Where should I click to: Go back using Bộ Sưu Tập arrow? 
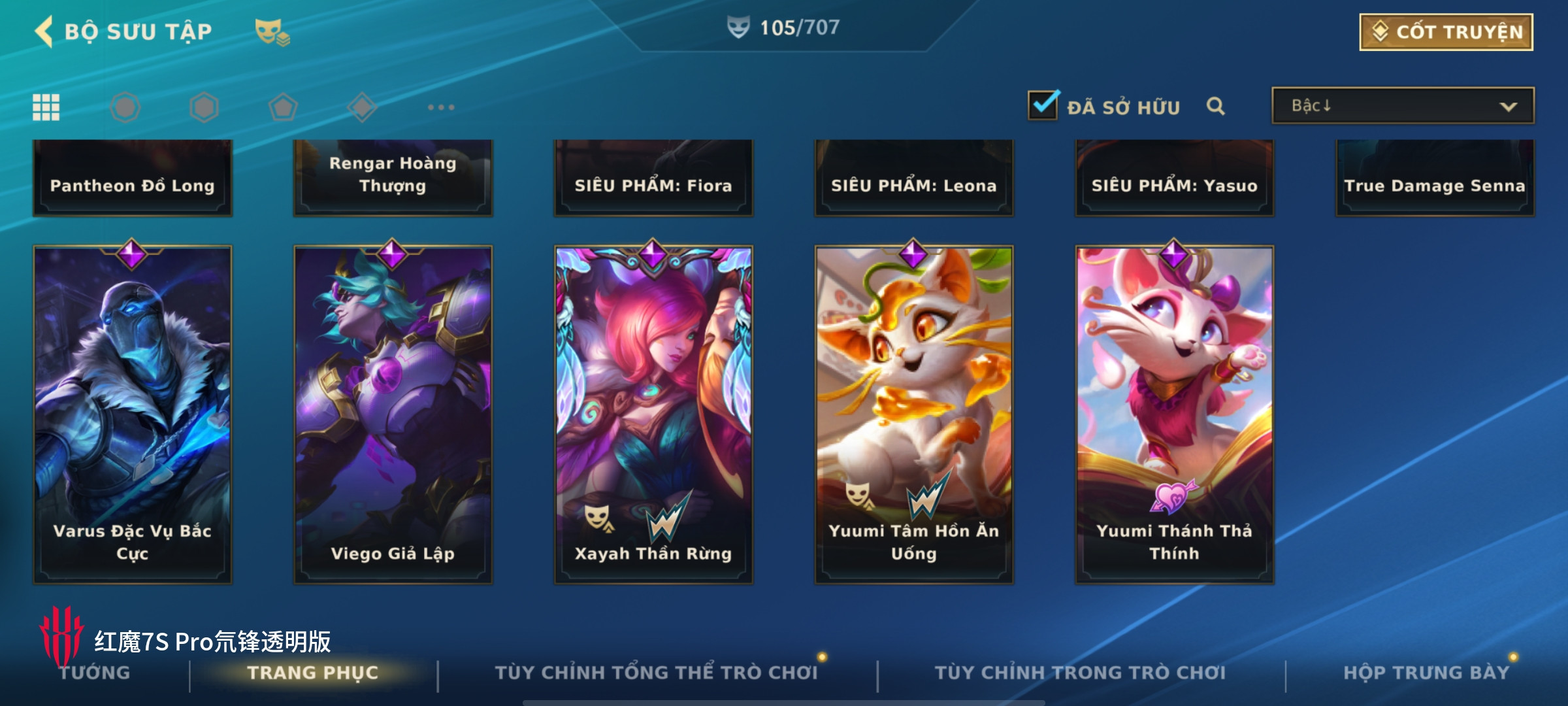[x=44, y=31]
